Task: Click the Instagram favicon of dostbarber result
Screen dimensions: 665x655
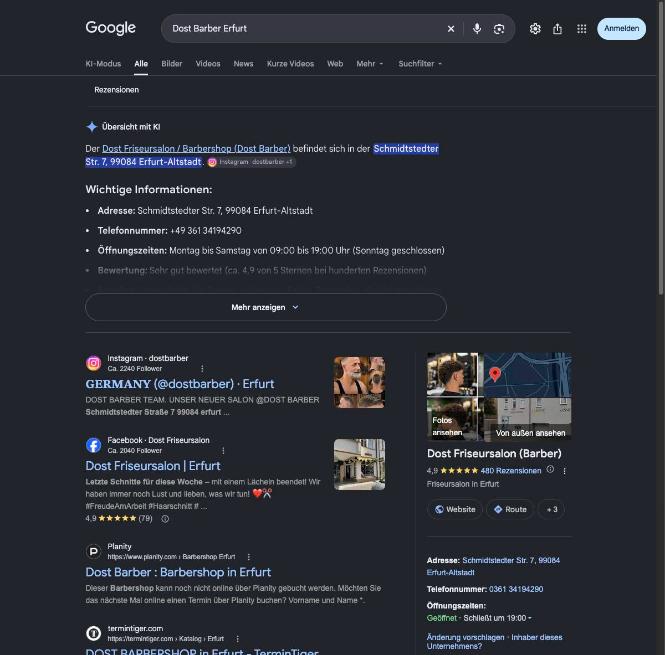Action: pyautogui.click(x=93, y=363)
